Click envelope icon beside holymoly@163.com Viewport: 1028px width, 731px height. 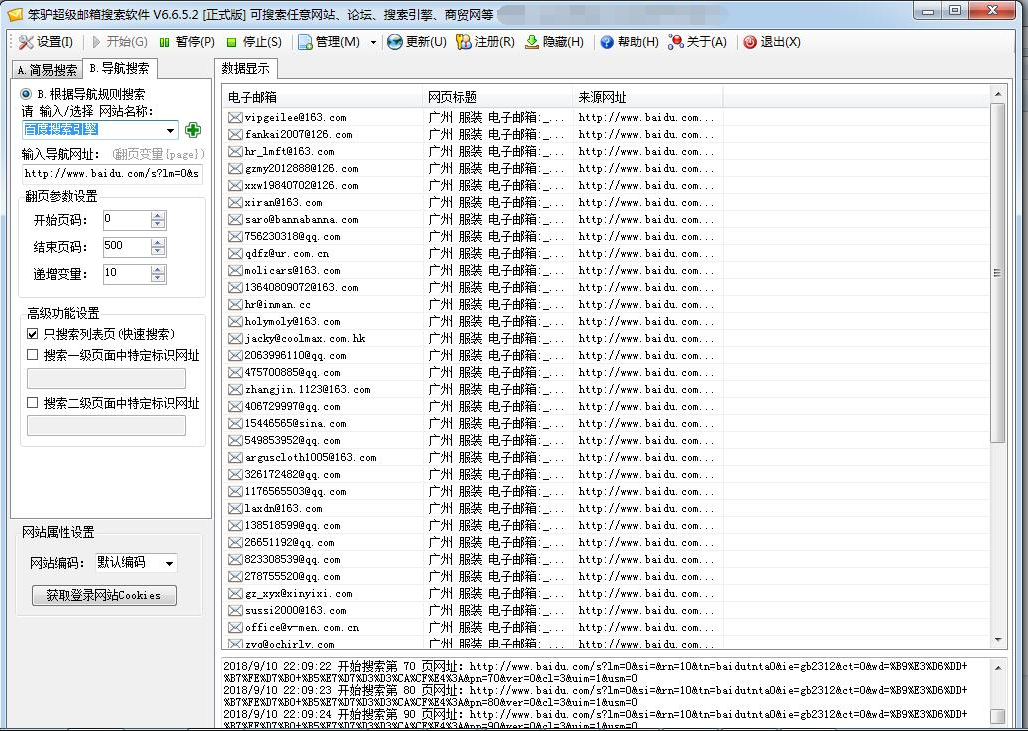coord(235,321)
